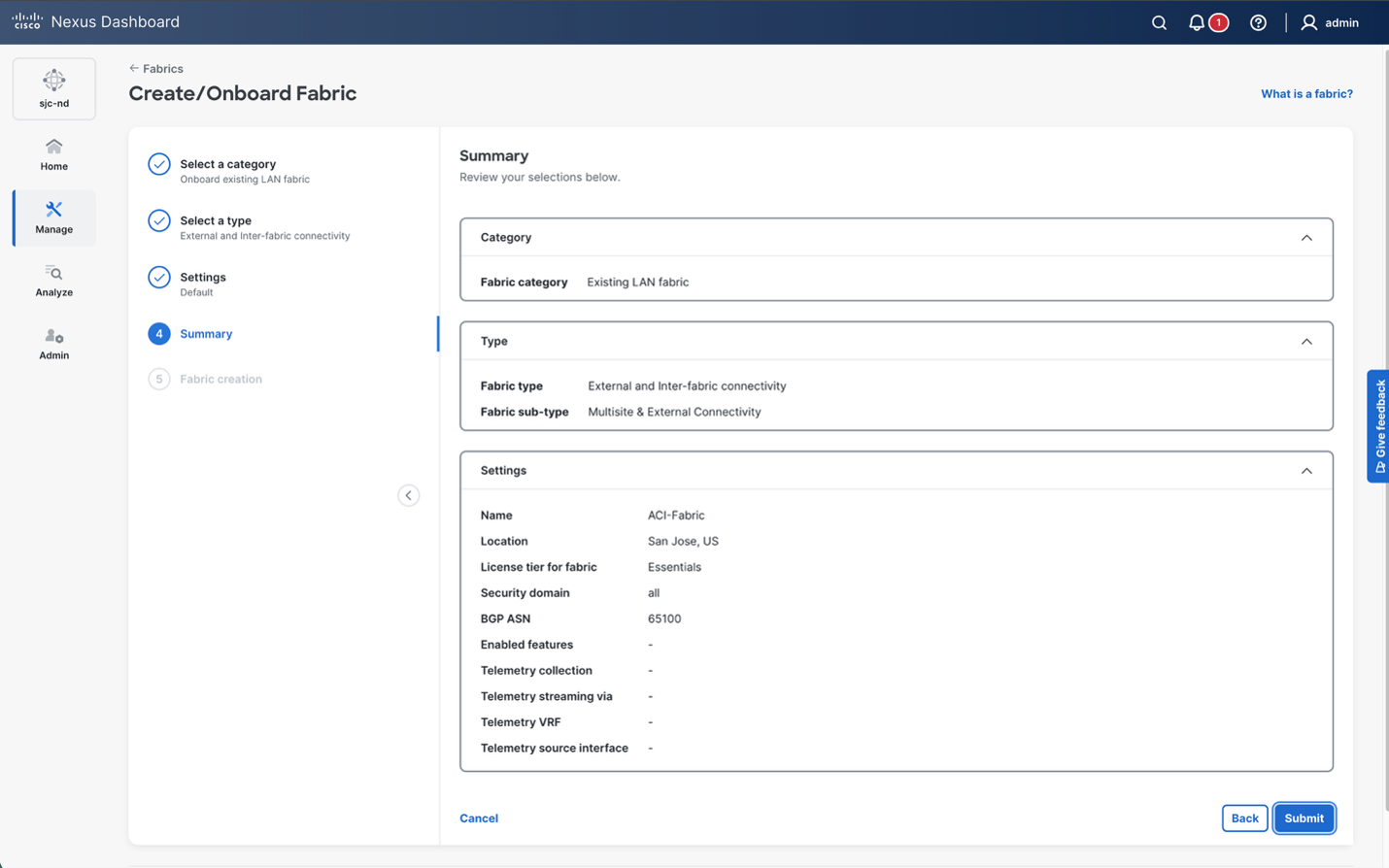The height and width of the screenshot is (868, 1389).
Task: Open the notifications bell icon
Action: point(1197,22)
